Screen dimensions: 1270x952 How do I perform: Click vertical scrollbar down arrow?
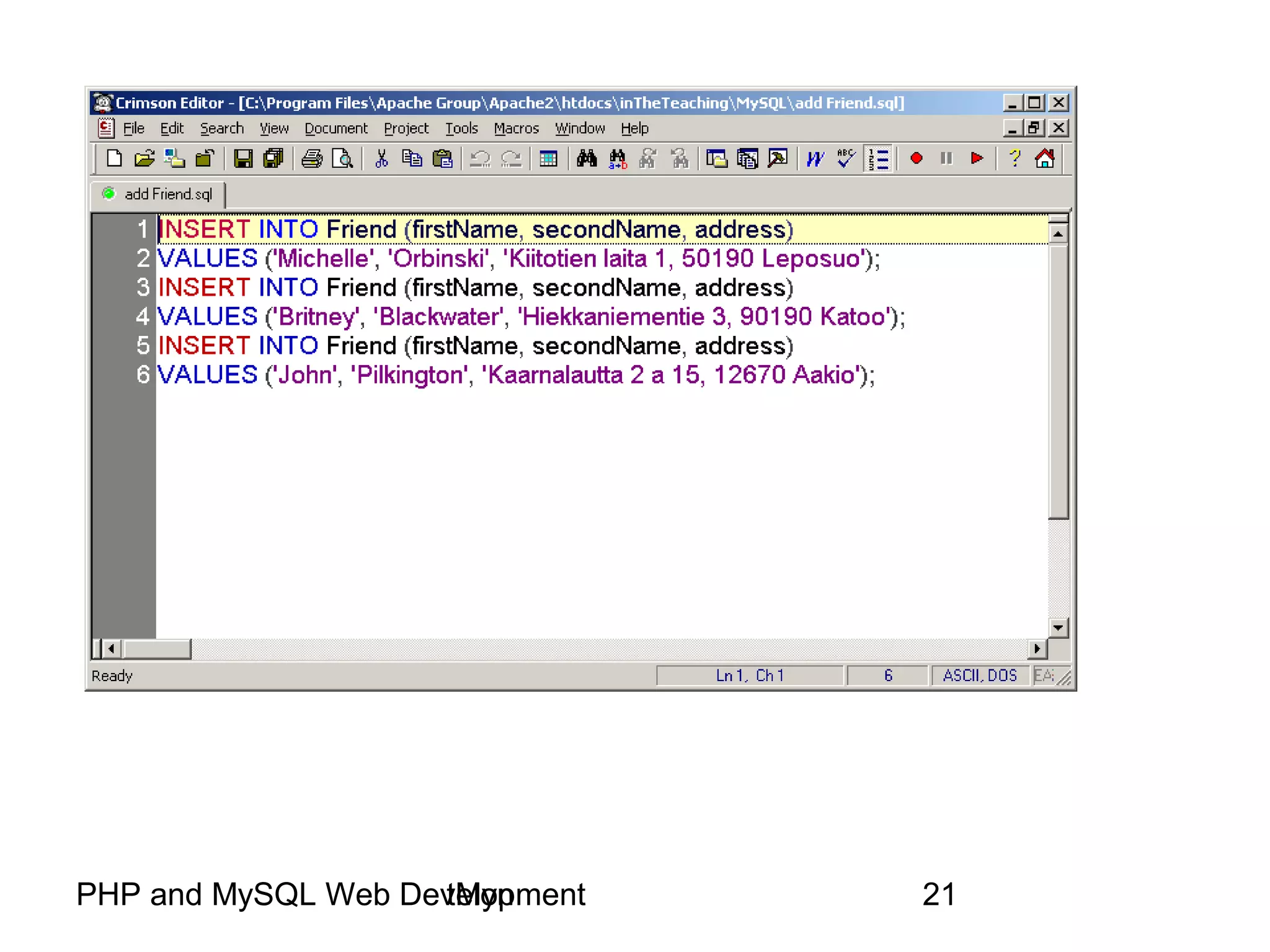pyautogui.click(x=1058, y=627)
